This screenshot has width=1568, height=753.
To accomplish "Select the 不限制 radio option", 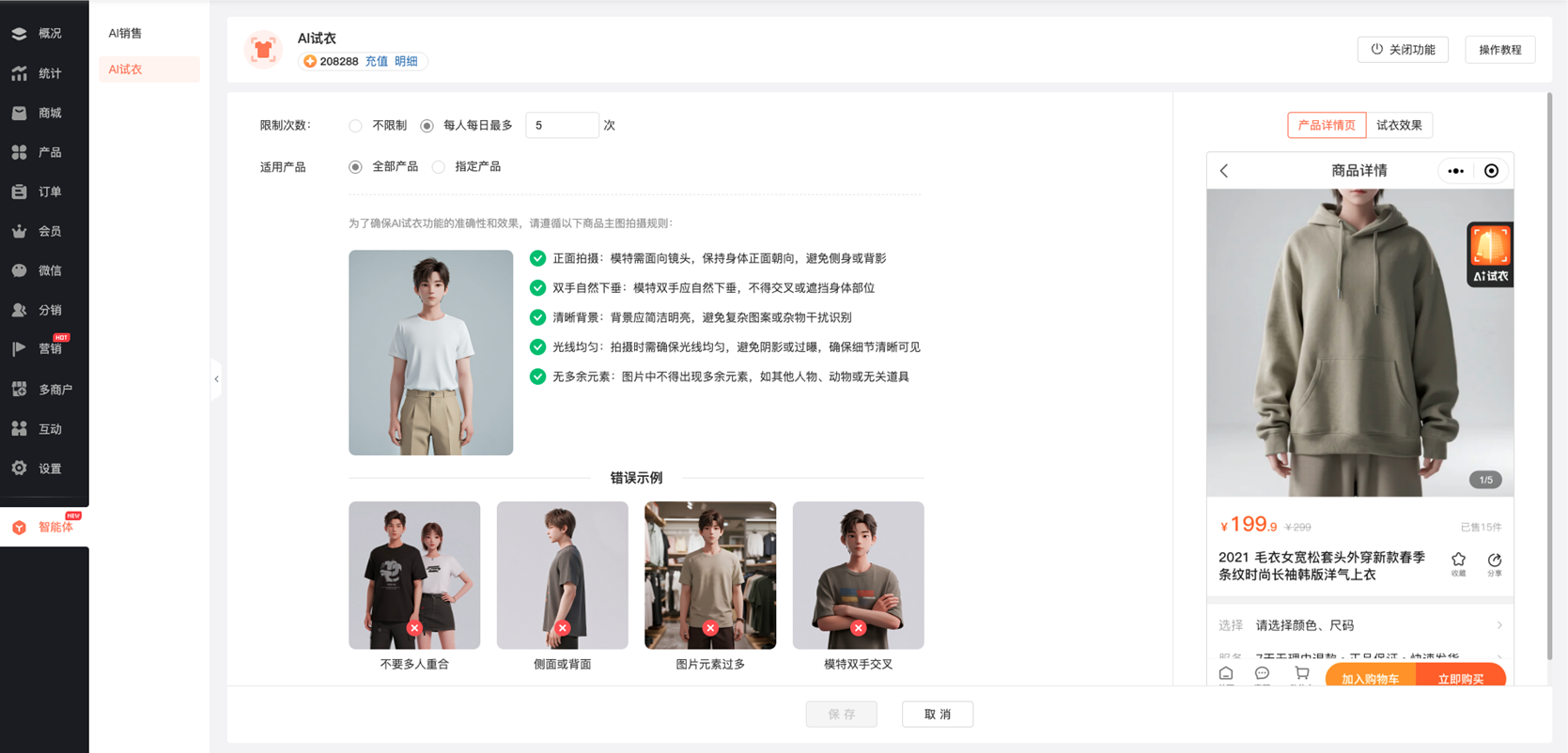I will 355,126.
